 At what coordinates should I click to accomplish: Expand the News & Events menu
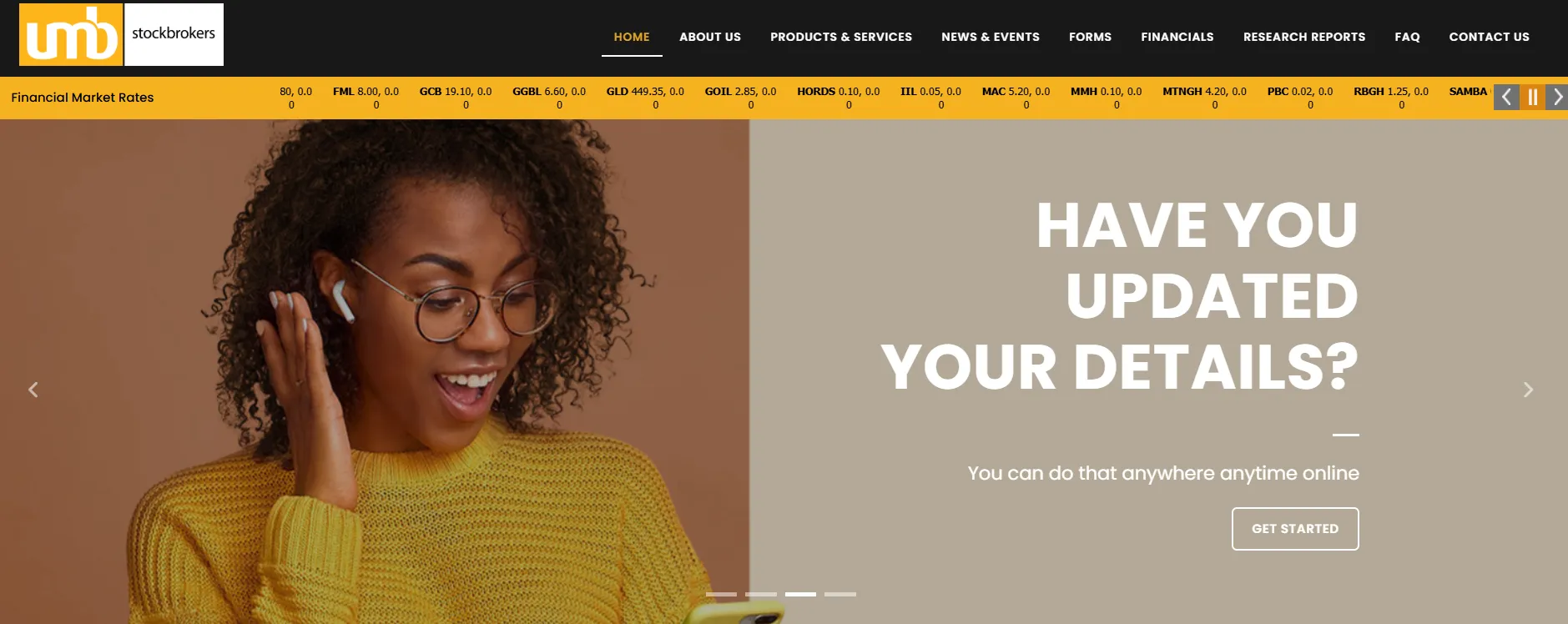[x=991, y=37]
